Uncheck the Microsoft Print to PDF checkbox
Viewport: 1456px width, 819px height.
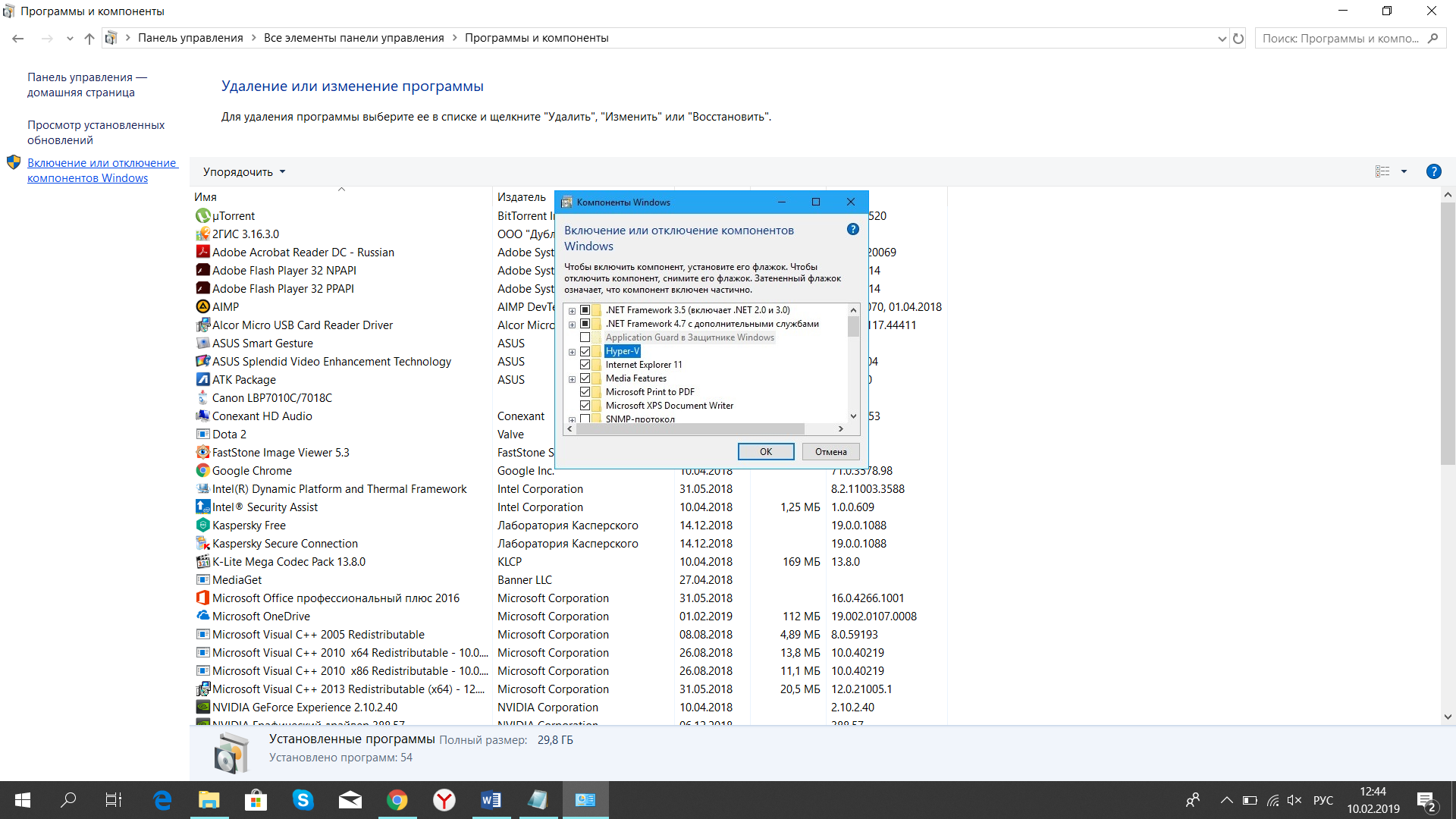click(585, 392)
